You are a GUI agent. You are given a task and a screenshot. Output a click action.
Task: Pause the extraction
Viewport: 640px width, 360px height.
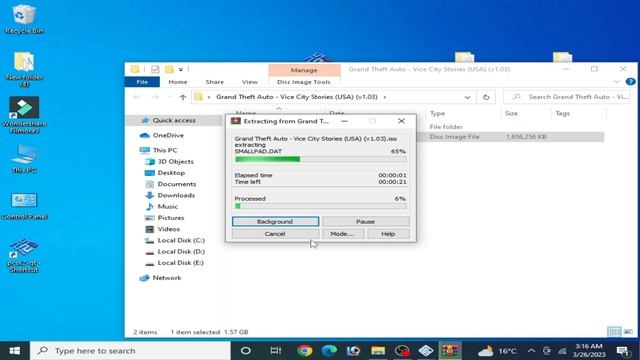[x=366, y=221]
